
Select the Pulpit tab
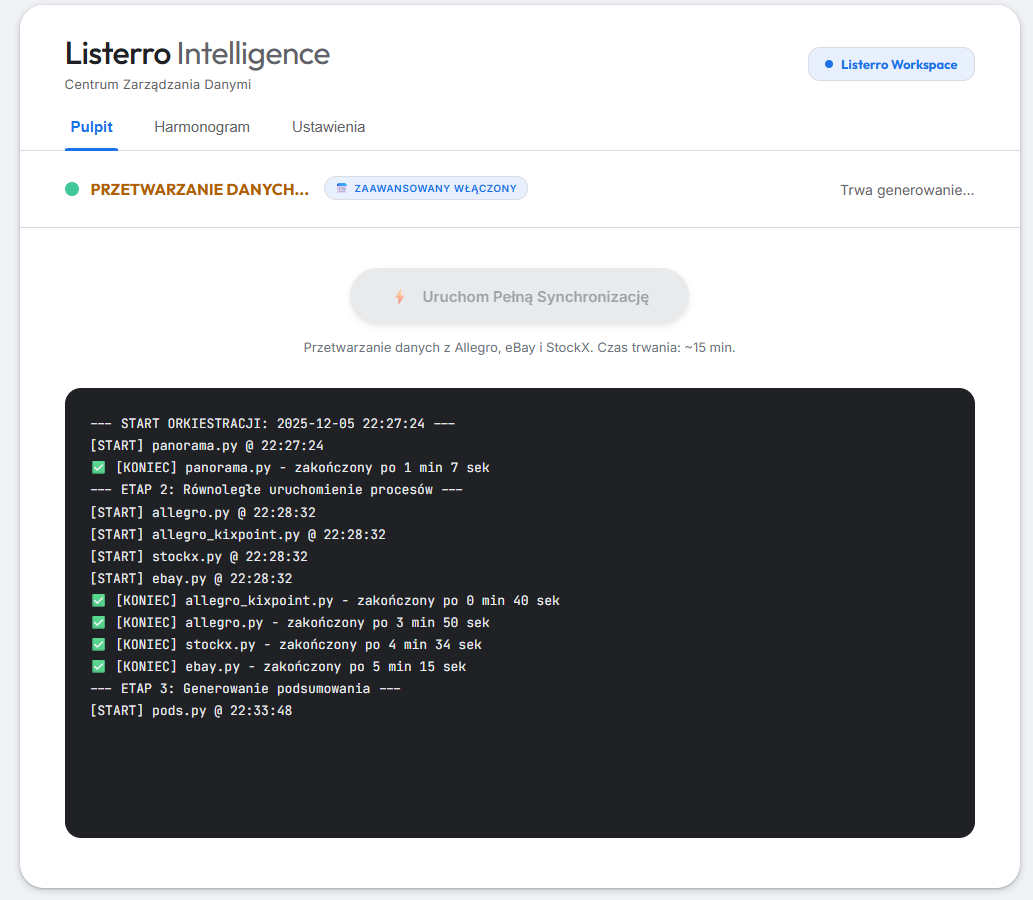pyautogui.click(x=91, y=128)
